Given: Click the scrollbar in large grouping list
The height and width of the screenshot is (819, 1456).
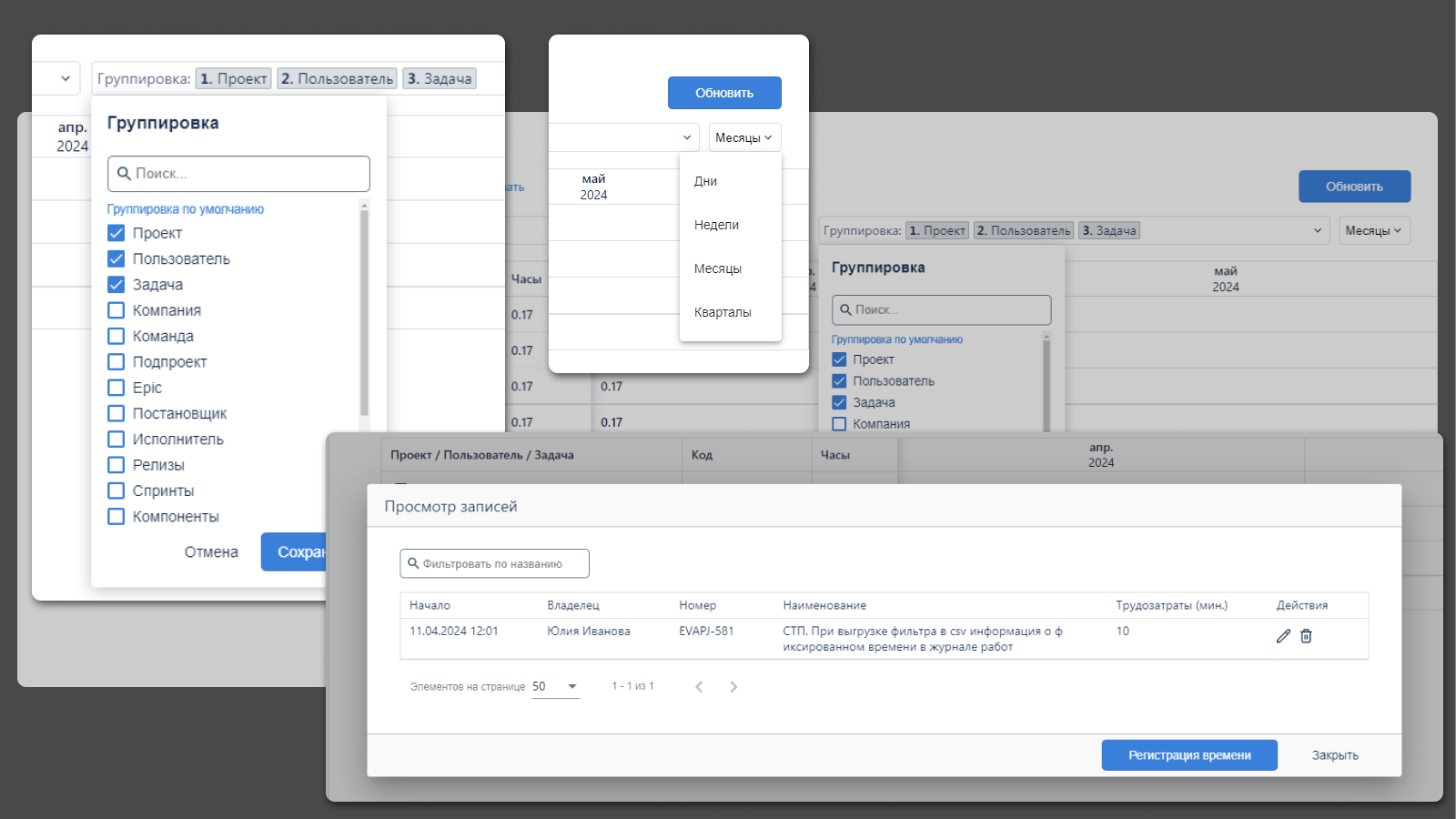Looking at the screenshot, I should point(364,309).
